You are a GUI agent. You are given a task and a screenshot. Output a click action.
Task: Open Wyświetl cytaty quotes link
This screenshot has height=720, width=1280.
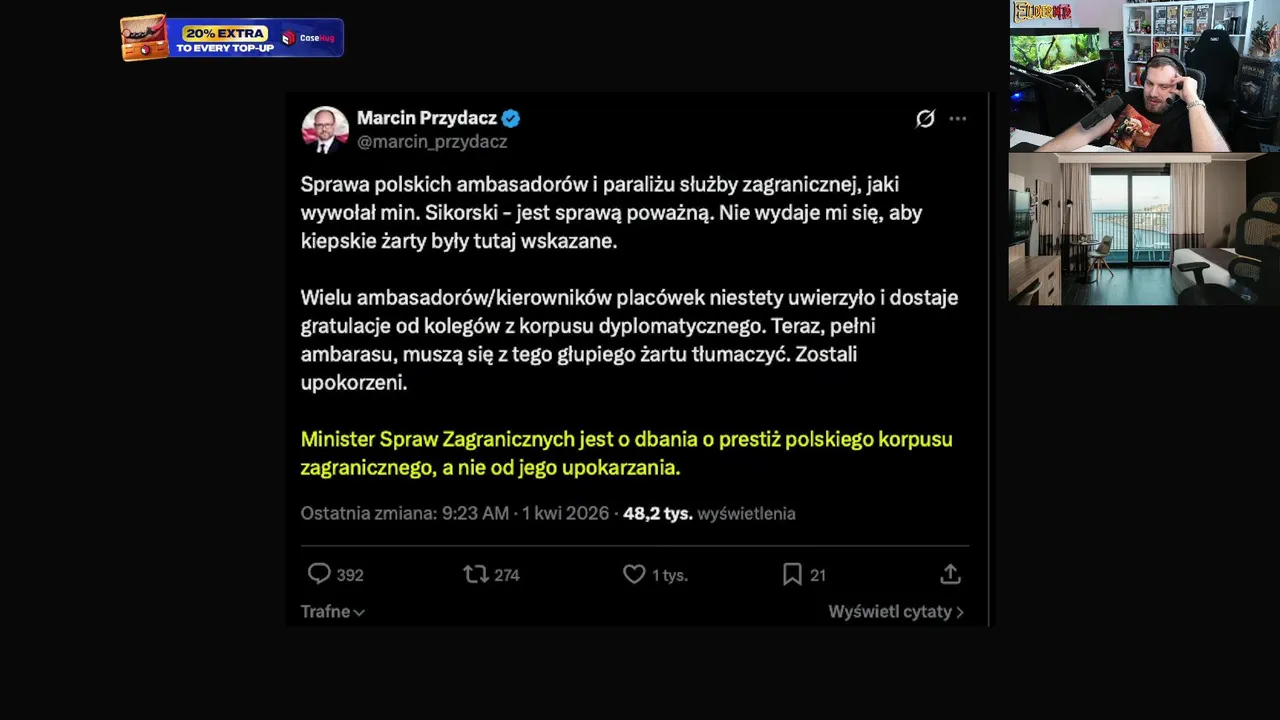click(x=896, y=611)
